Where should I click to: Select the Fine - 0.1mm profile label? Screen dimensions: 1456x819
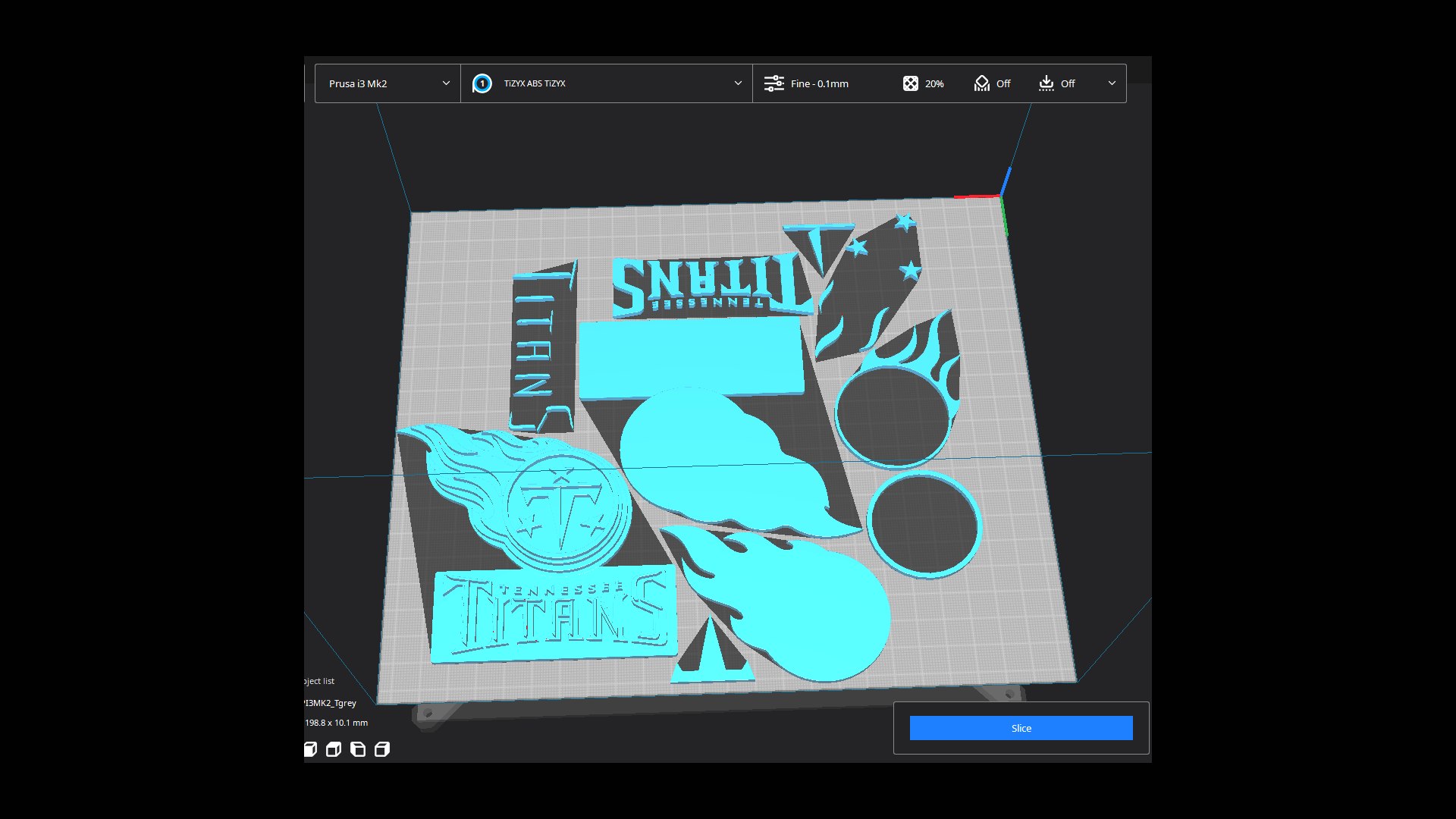coord(819,83)
